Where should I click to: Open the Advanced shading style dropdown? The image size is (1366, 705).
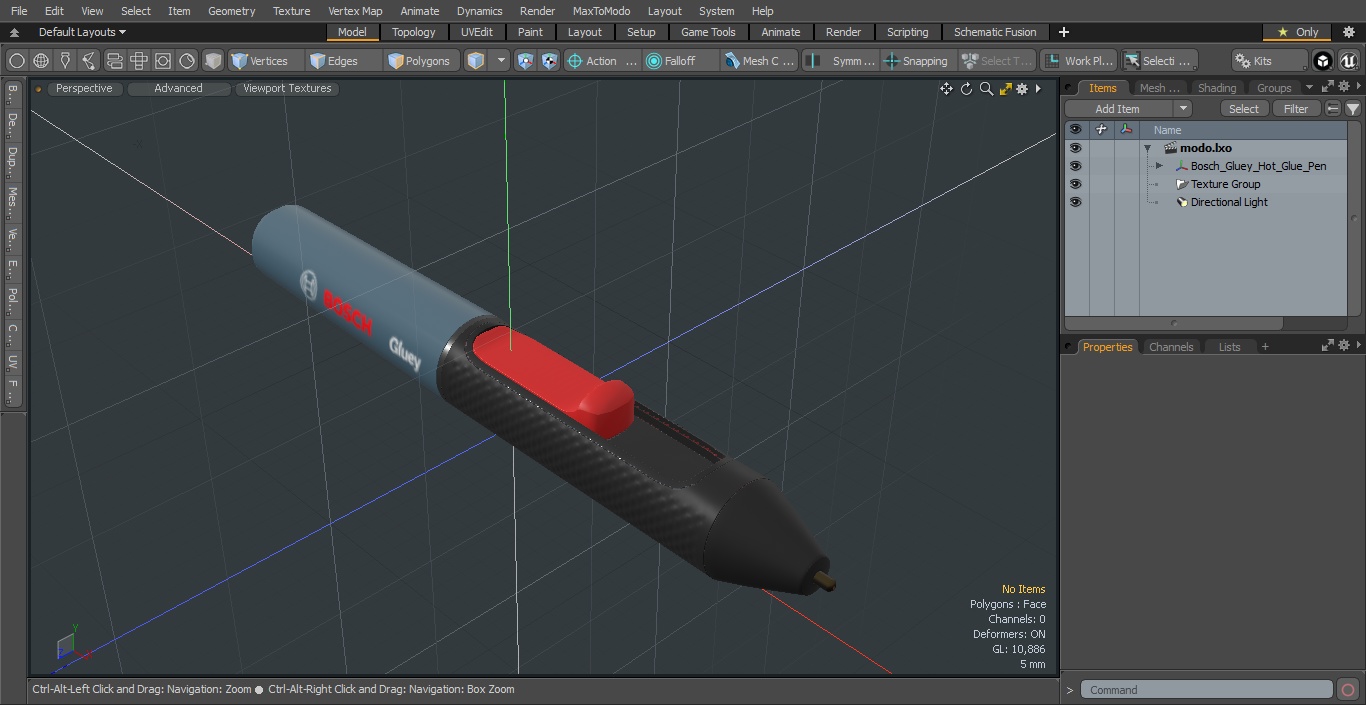[x=178, y=88]
